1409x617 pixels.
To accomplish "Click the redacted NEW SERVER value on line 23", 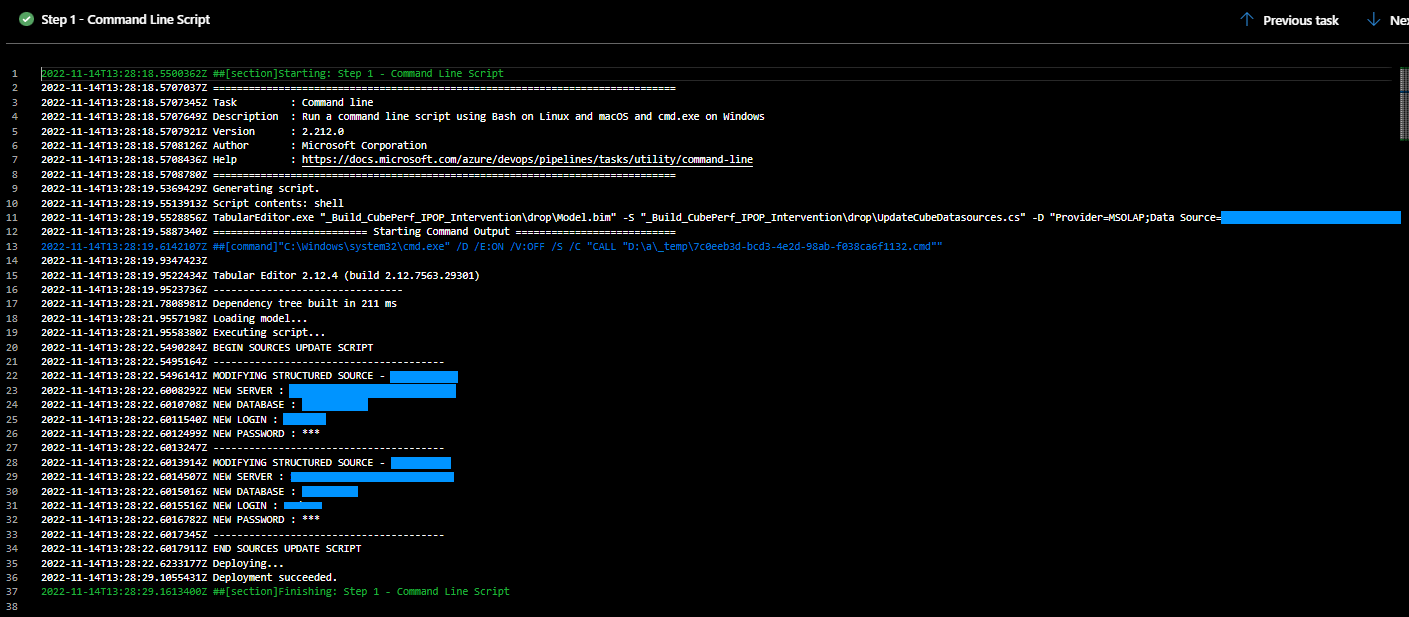I will tap(372, 390).
